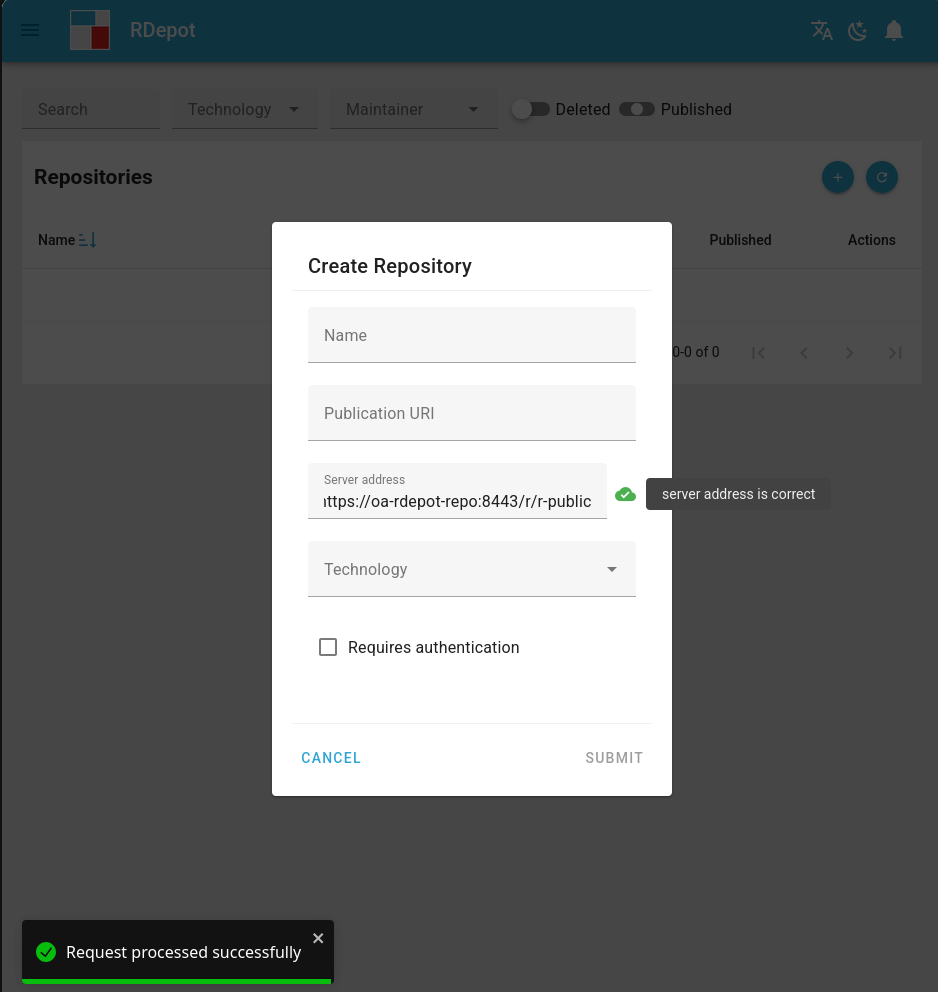
Task: Open the Technology filter dropdown in toolbar
Action: tap(245, 109)
